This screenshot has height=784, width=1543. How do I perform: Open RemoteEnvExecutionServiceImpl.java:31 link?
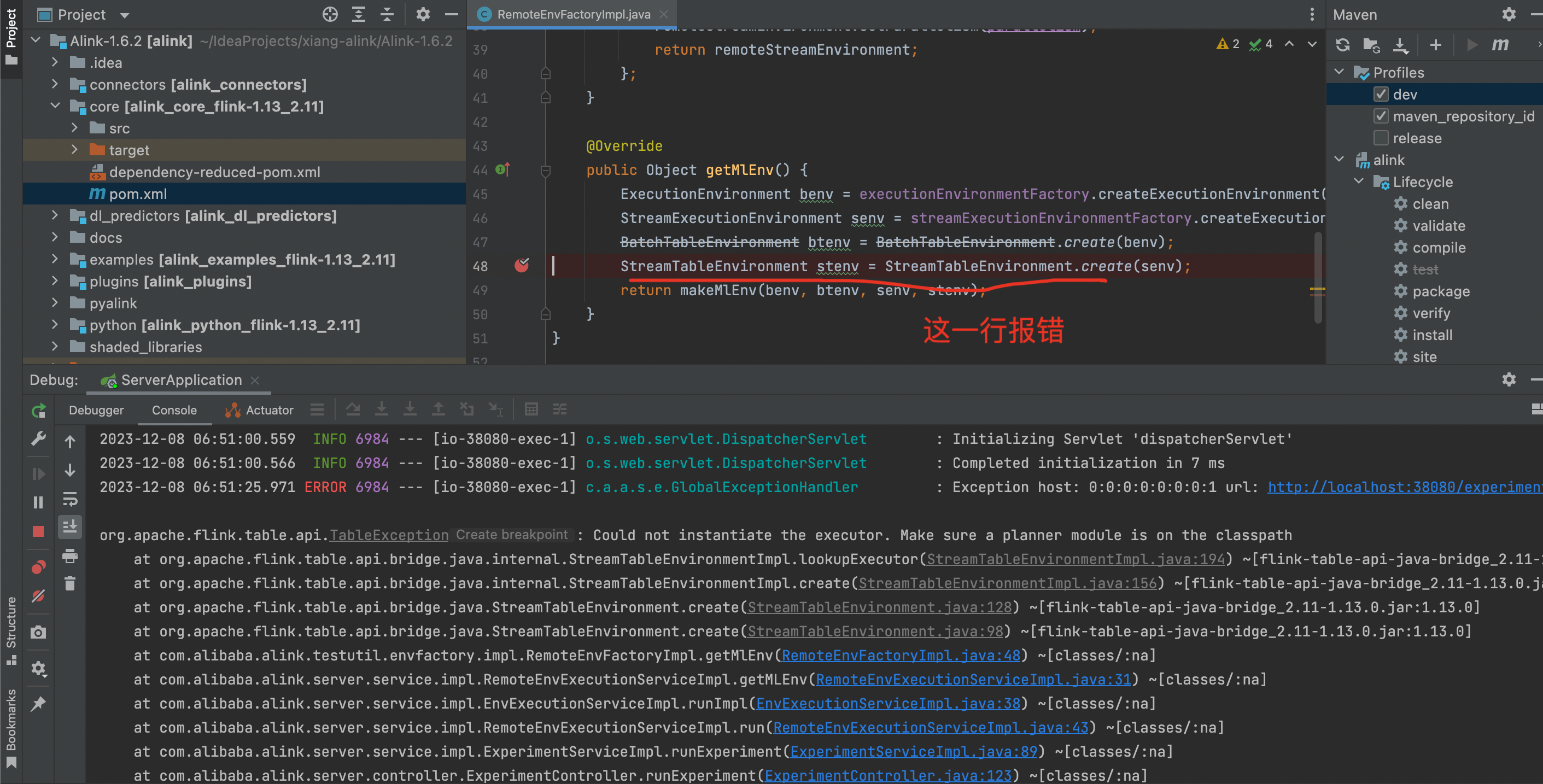pyautogui.click(x=973, y=679)
